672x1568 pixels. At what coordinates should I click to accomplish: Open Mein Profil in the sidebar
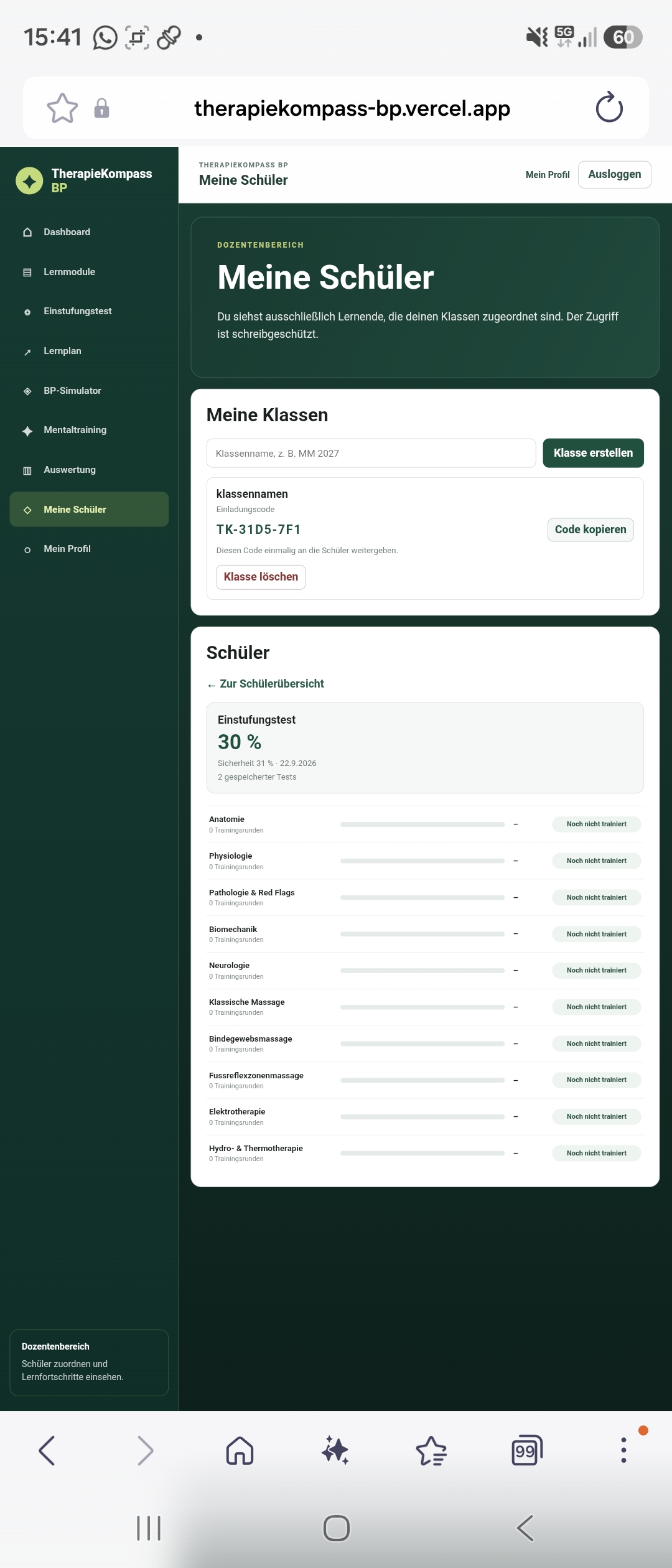pyautogui.click(x=89, y=549)
